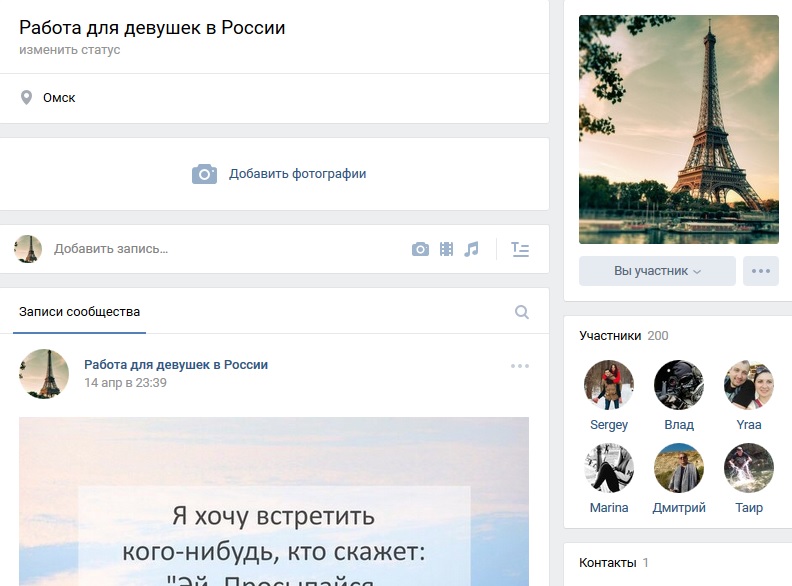The height and width of the screenshot is (586, 792).
Task: Click изменить статус link
Action: 70,50
